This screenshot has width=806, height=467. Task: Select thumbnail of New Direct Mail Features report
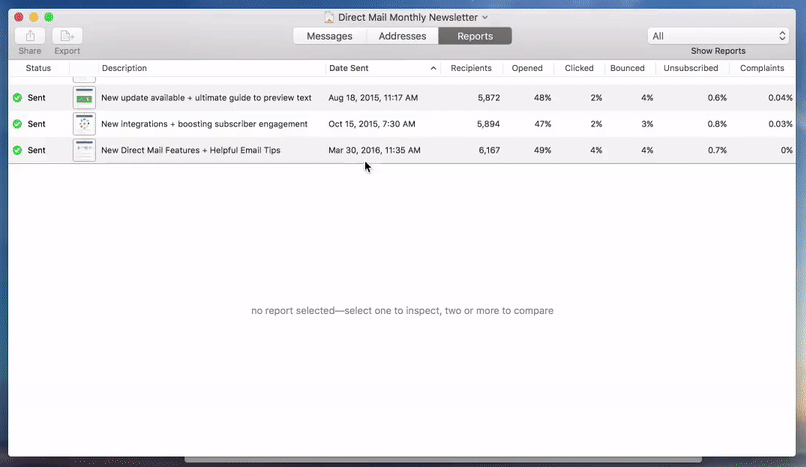[x=84, y=150]
